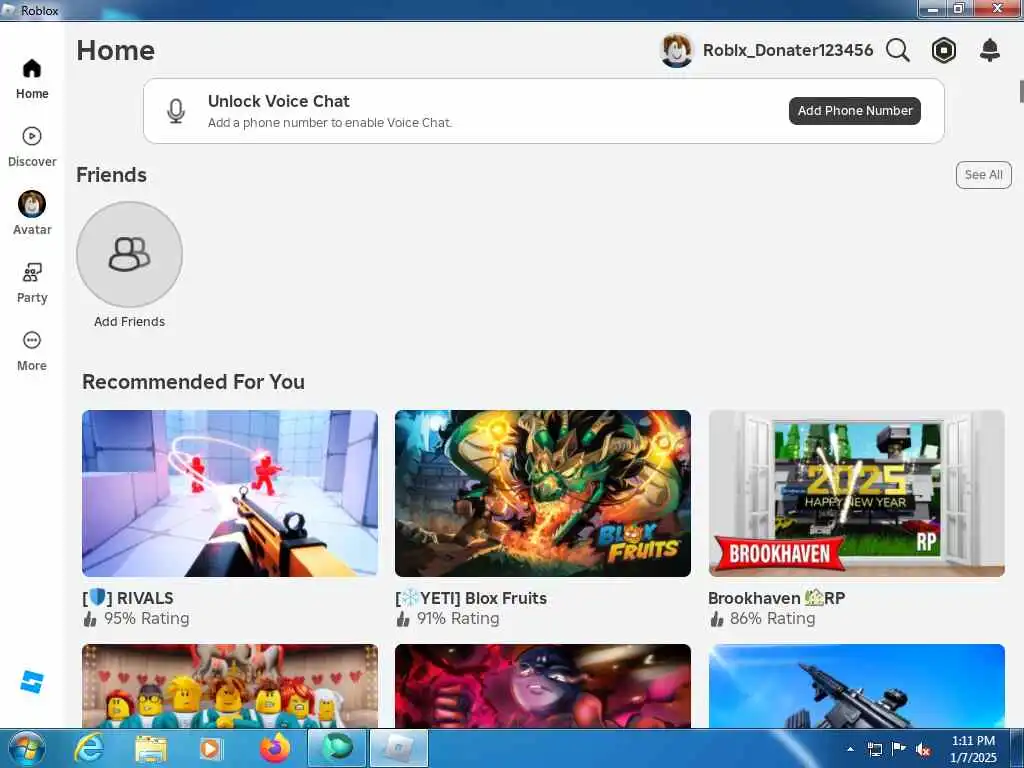Viewport: 1024px width, 768px height.
Task: Open the Home sidebar tab
Action: [32, 79]
